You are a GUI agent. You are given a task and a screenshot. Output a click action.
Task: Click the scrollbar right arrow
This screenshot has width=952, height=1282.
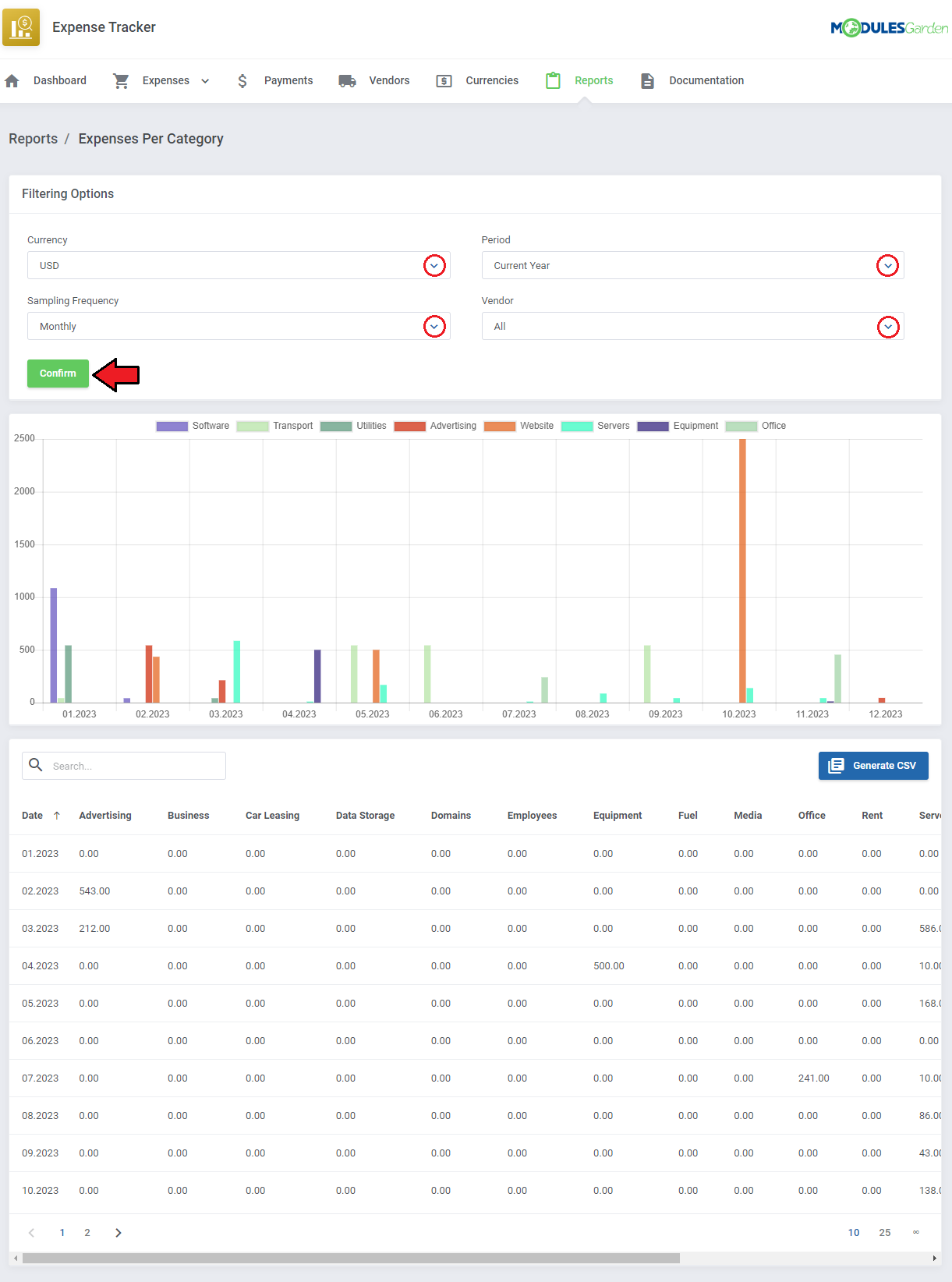935,1258
